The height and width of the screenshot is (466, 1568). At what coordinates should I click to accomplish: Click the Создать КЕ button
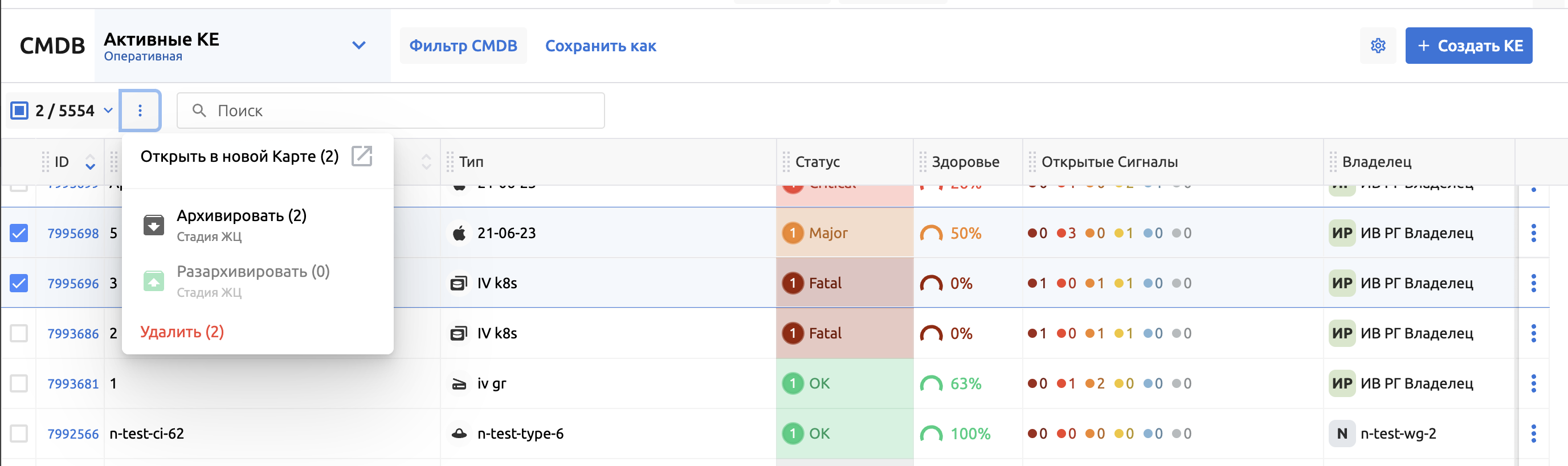[1468, 46]
